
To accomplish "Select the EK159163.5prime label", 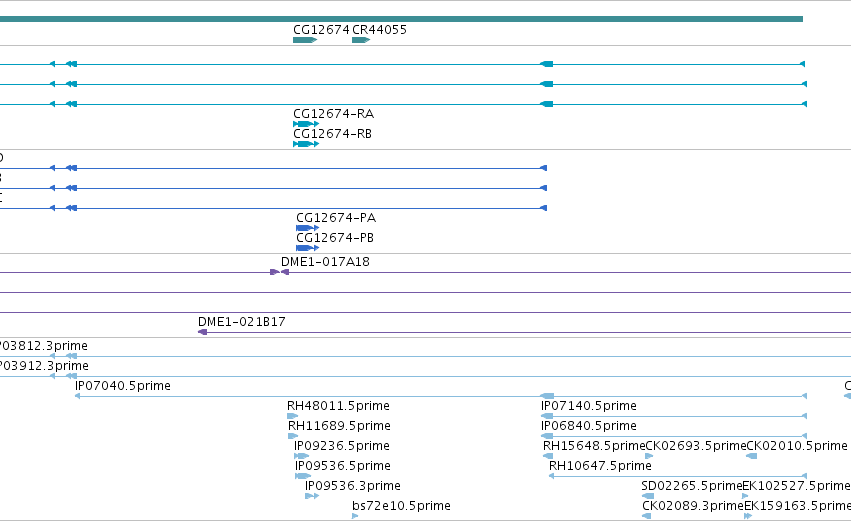I will coord(797,506).
